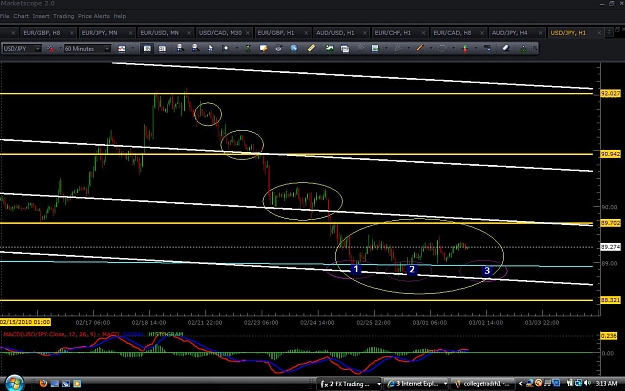
Task: Expand arrow next to crosshair tool
Action: pyautogui.click(x=236, y=49)
